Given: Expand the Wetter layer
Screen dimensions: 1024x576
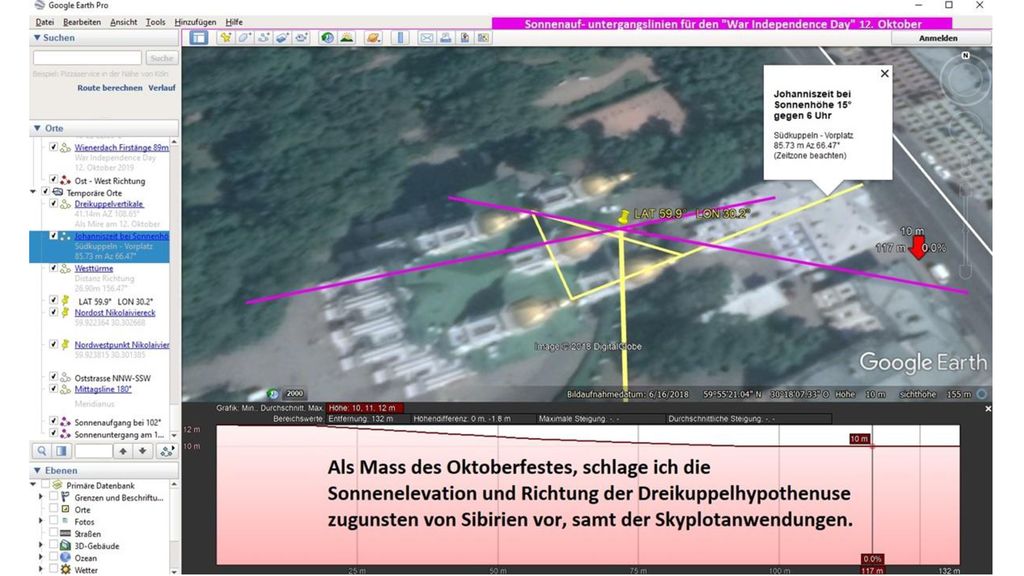Looking at the screenshot, I should point(42,569).
